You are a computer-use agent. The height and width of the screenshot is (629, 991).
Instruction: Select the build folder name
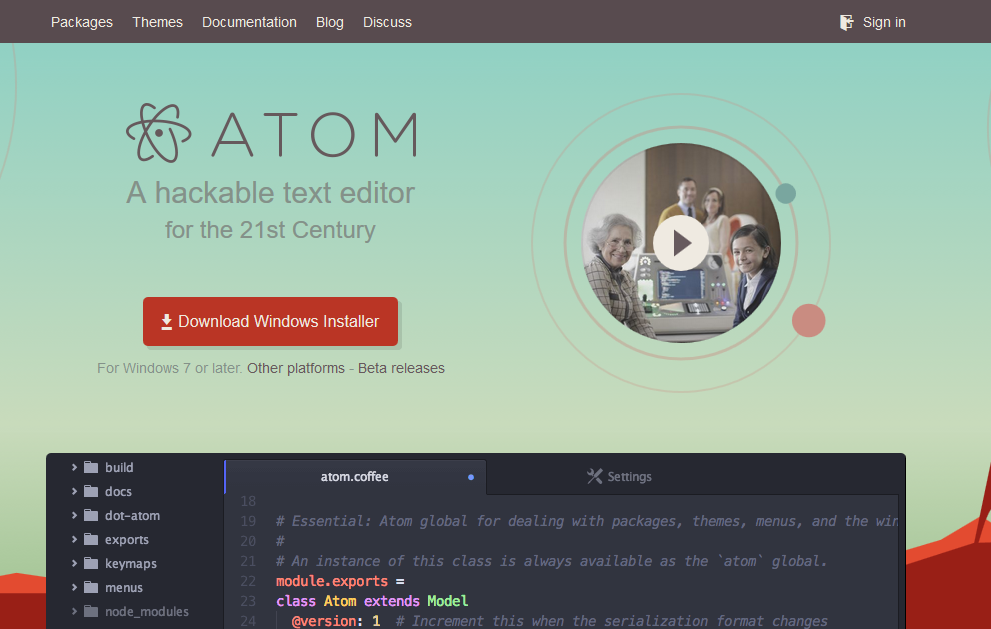click(x=119, y=467)
